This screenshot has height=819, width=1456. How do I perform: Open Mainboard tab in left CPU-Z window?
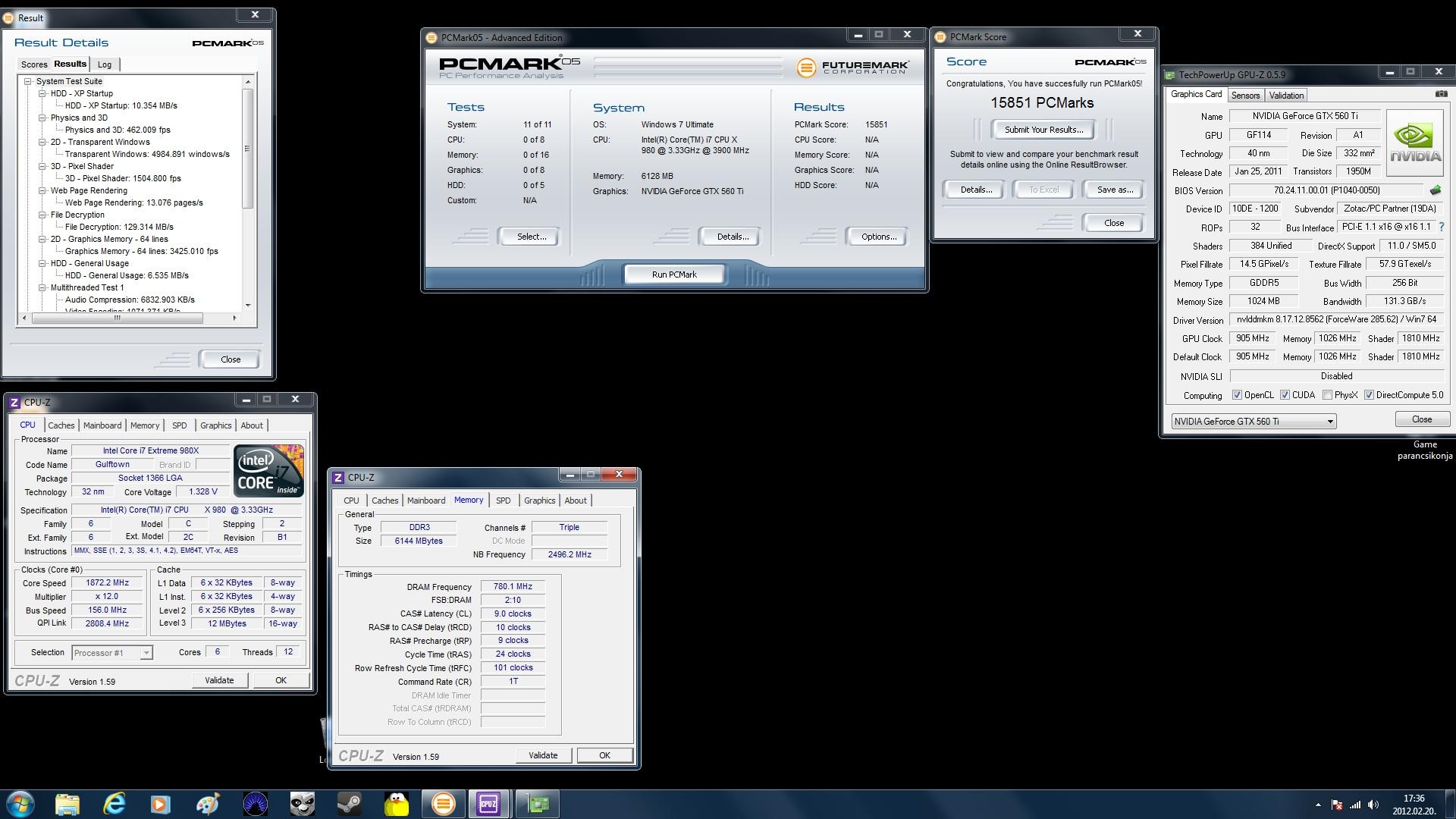pos(102,425)
